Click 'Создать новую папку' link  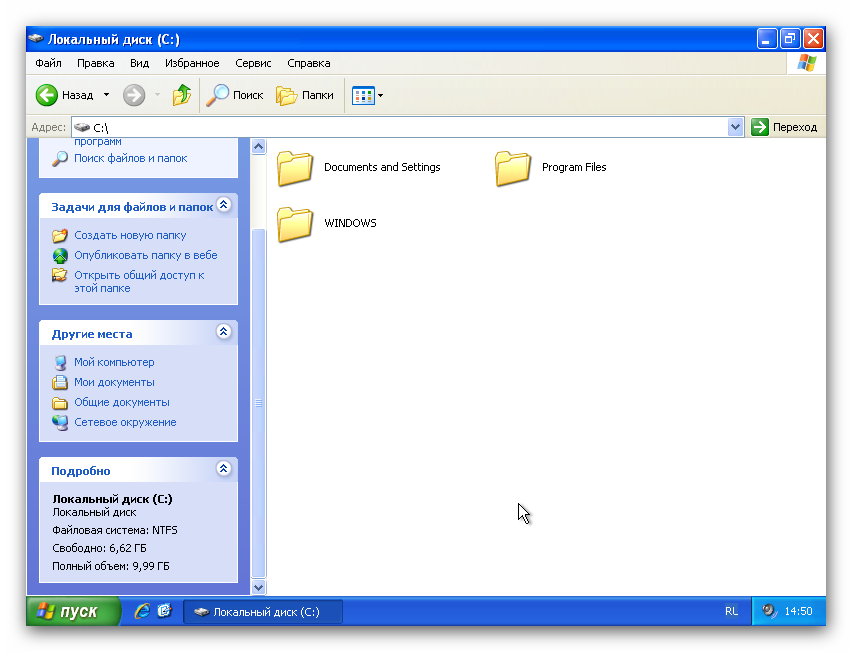click(130, 235)
